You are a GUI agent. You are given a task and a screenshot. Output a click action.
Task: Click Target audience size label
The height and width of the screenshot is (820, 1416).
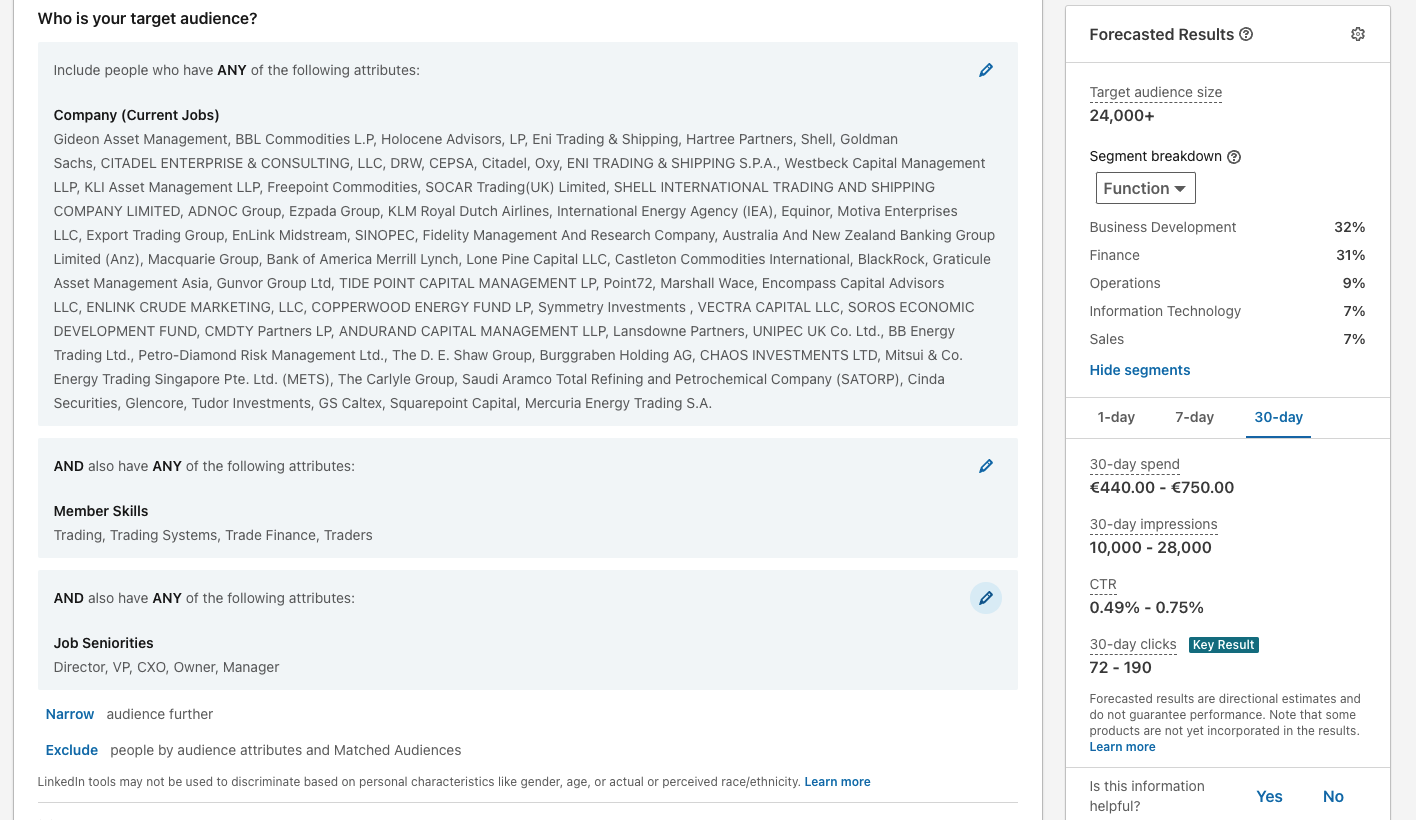[1156, 92]
